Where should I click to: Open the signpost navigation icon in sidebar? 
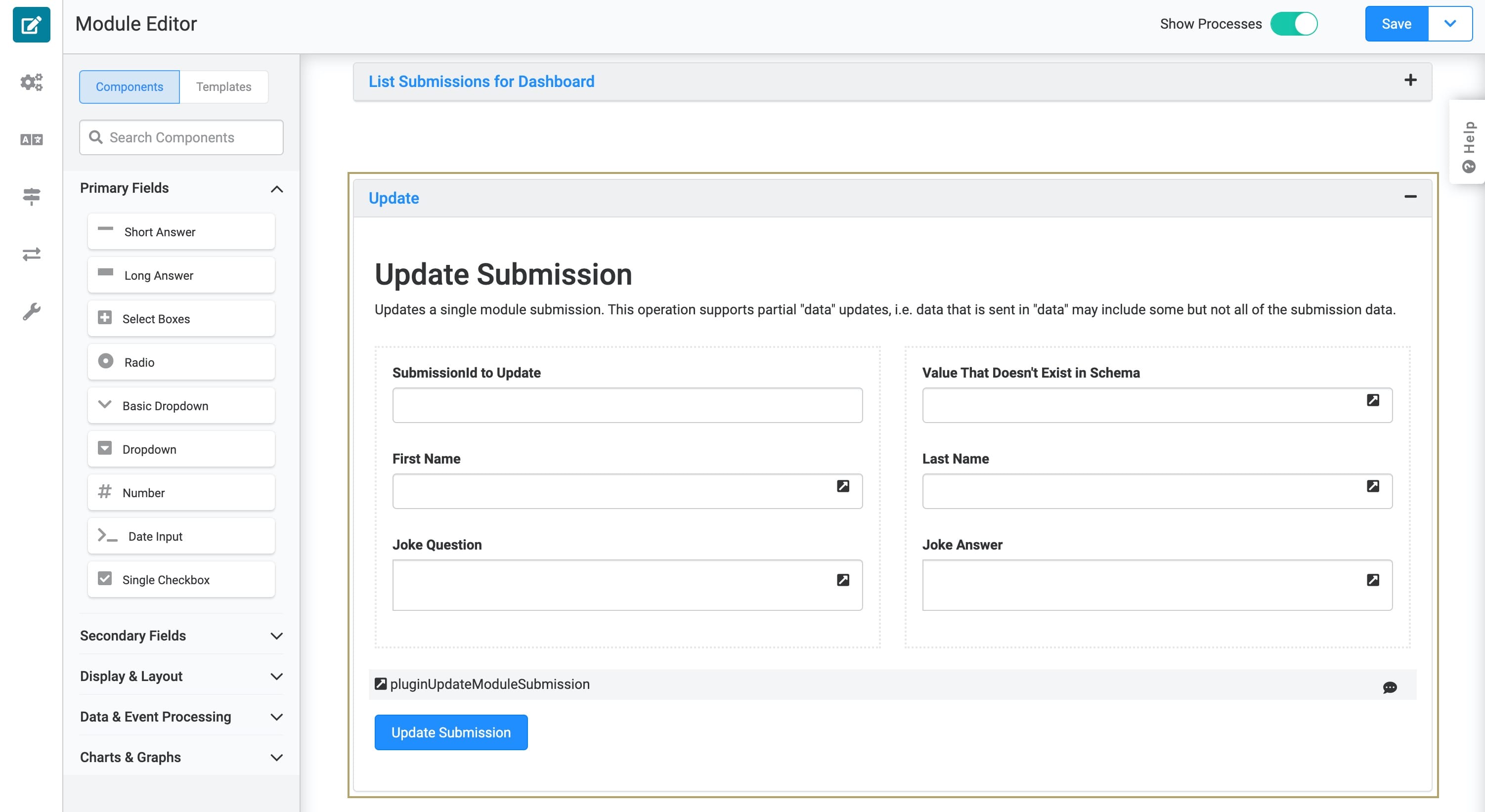(x=31, y=197)
